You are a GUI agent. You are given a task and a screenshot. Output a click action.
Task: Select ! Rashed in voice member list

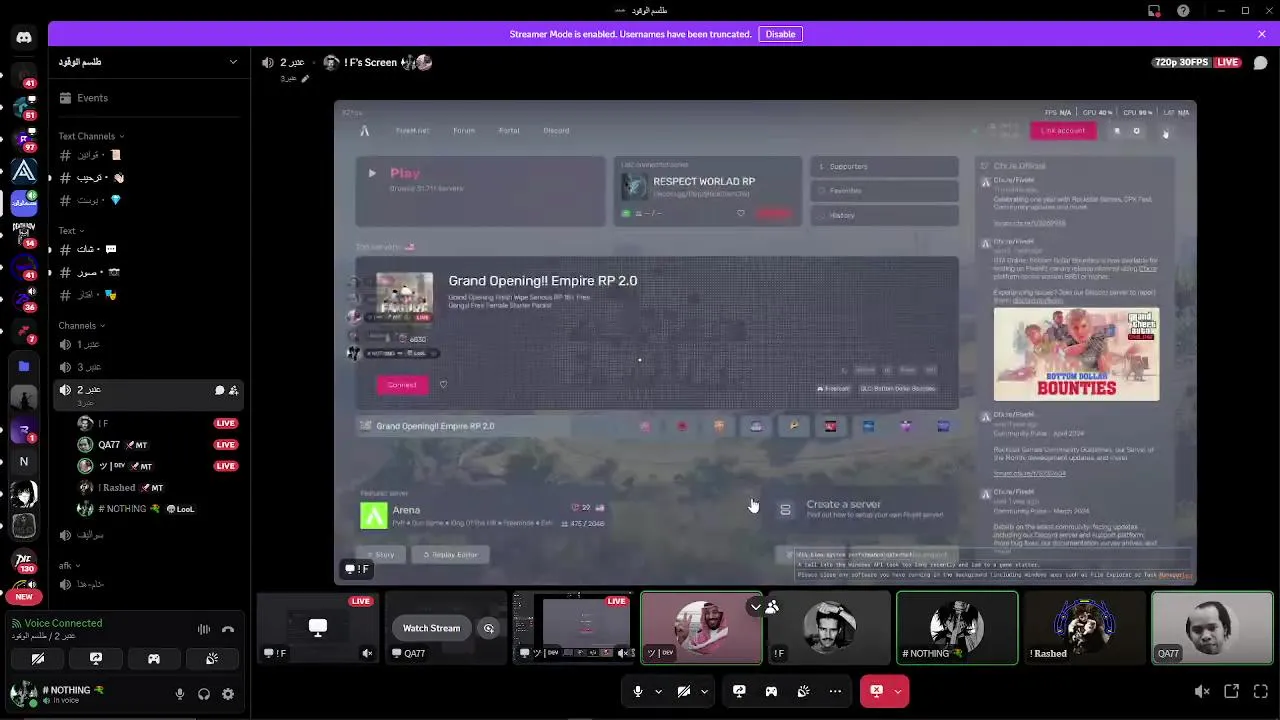(158, 488)
